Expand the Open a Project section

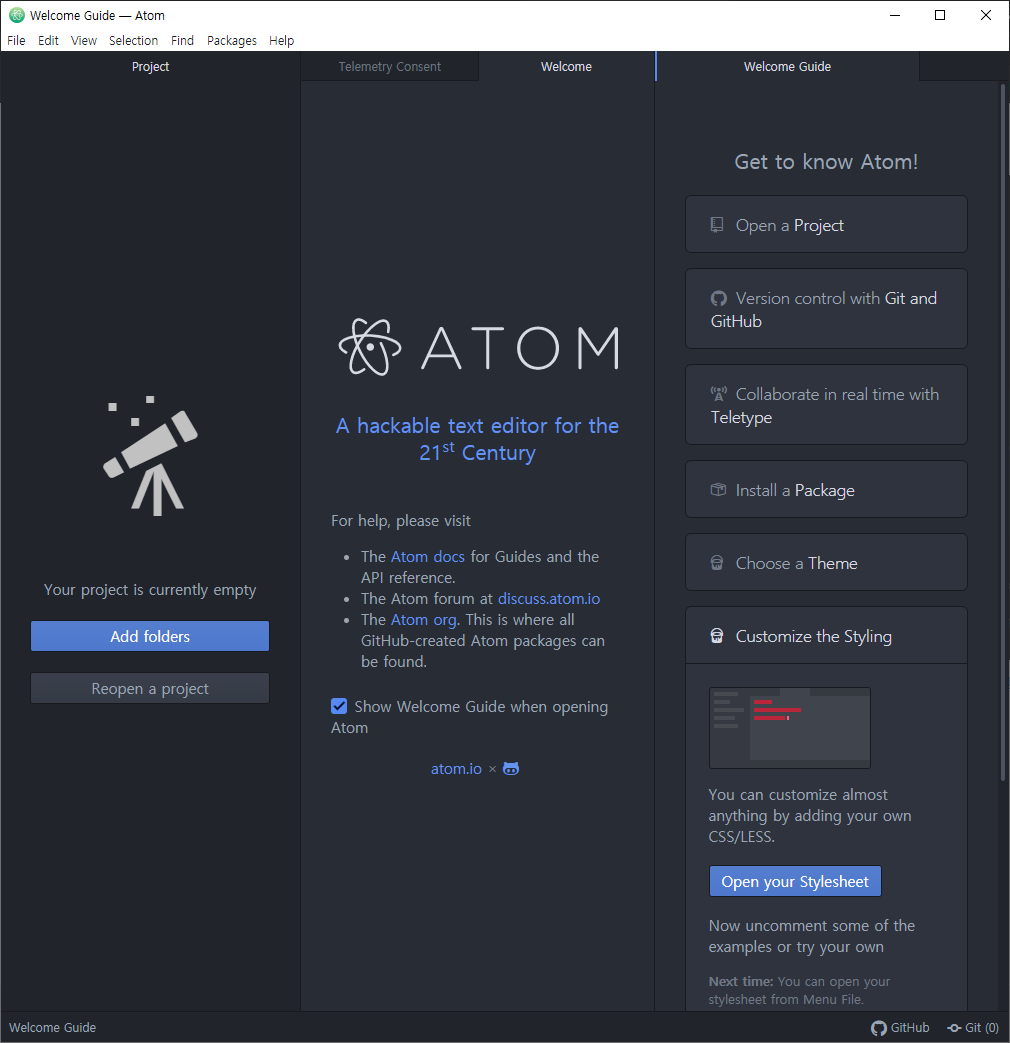tap(826, 225)
